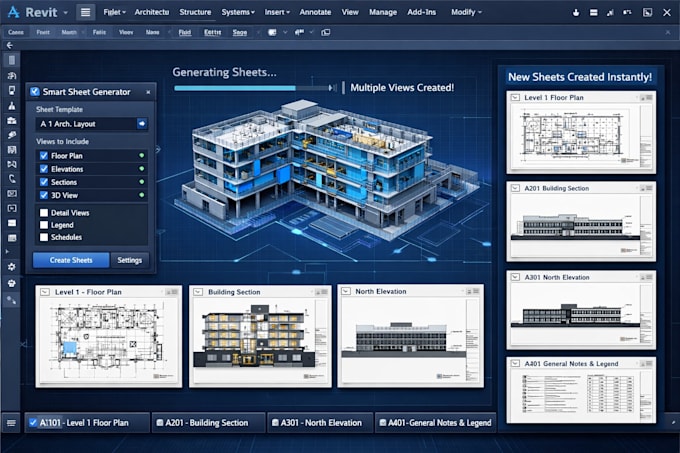Select the tag icon in left sidebar
Screen dimensions: 680x453
[12, 135]
